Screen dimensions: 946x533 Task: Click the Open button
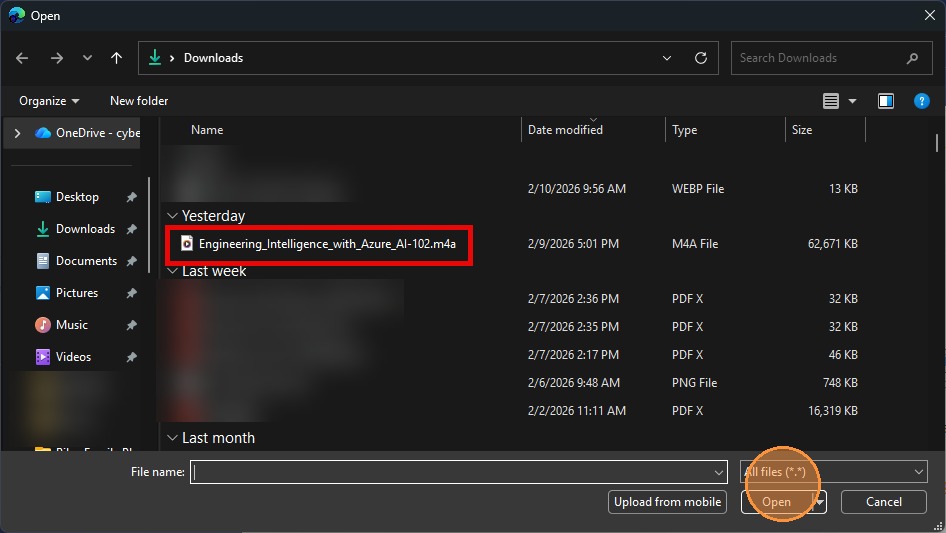tap(776, 502)
